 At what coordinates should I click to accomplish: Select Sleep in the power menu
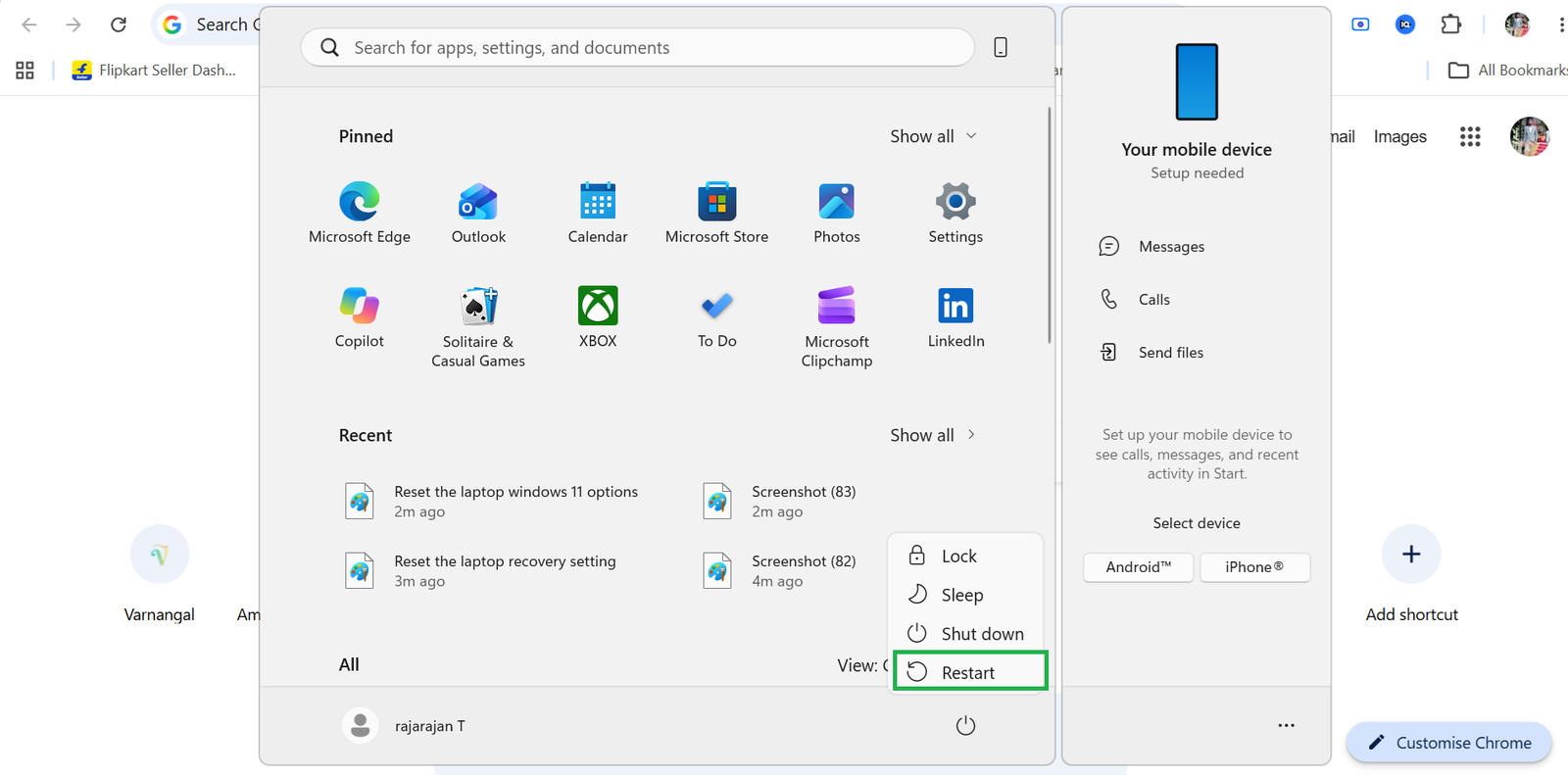click(966, 595)
